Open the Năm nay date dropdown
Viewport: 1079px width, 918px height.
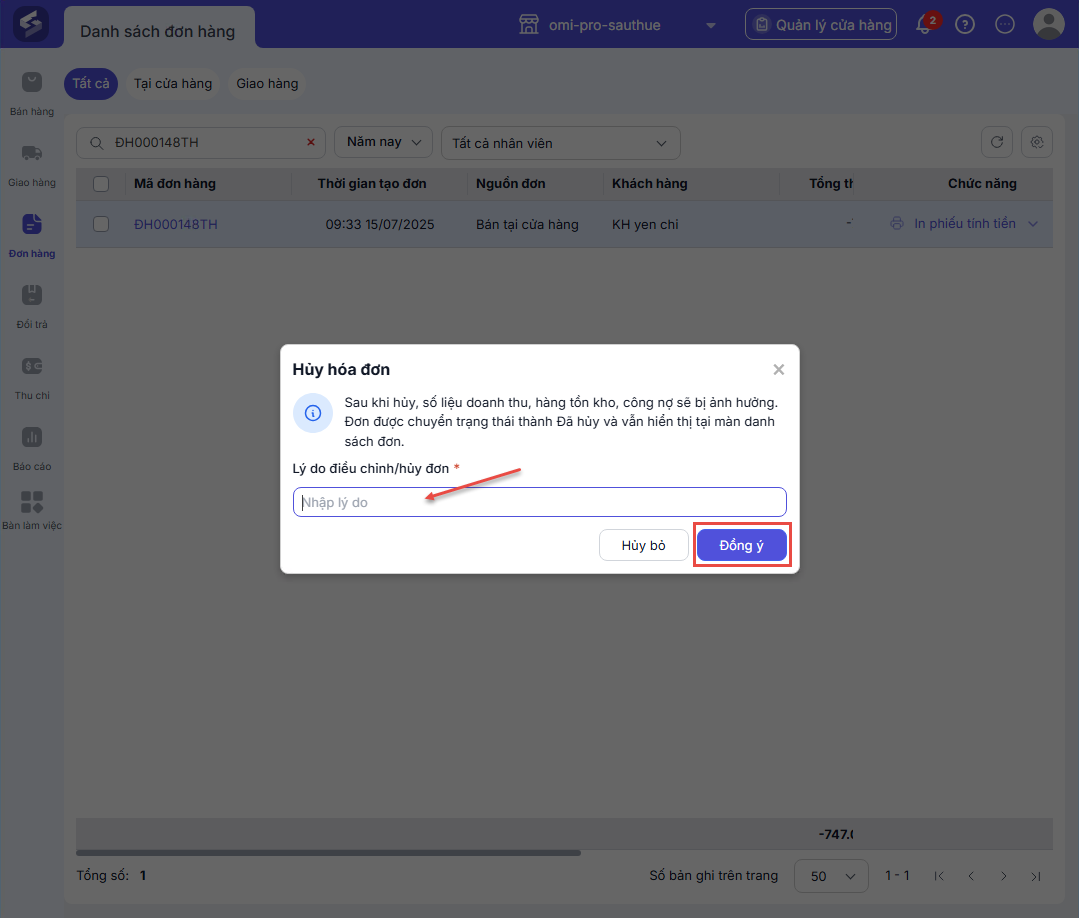pyautogui.click(x=383, y=142)
